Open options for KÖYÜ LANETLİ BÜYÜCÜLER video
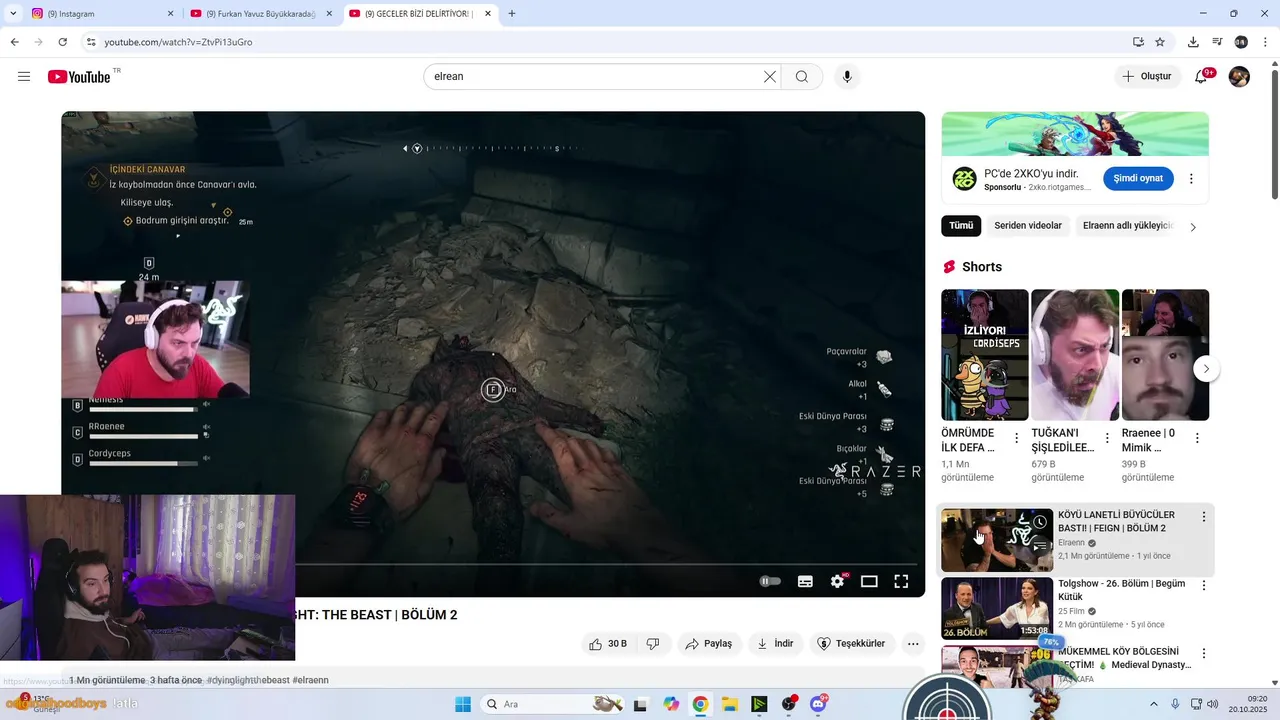Screen dimensions: 1280x720 [1204, 517]
